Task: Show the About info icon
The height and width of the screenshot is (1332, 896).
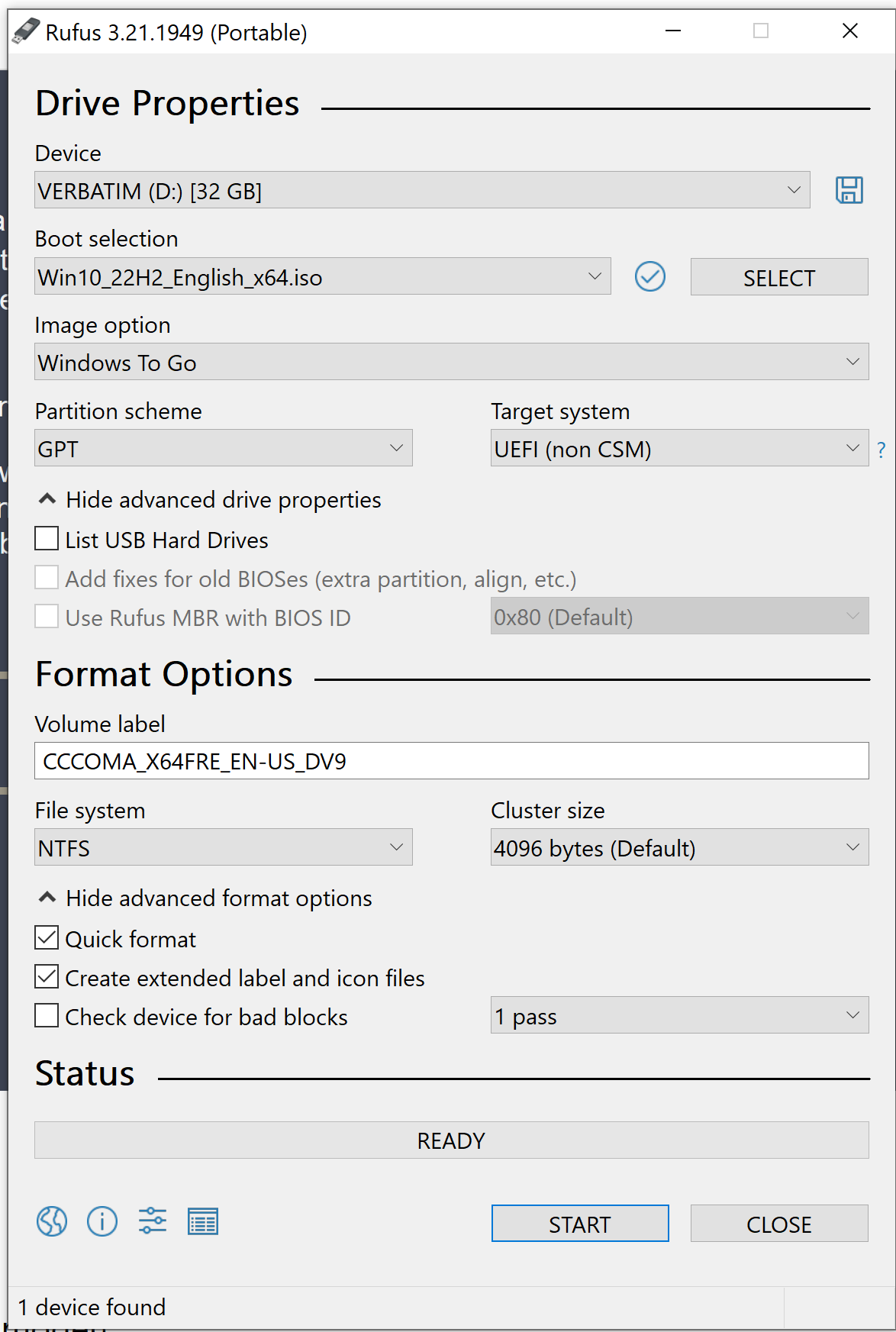Action: point(102,1221)
